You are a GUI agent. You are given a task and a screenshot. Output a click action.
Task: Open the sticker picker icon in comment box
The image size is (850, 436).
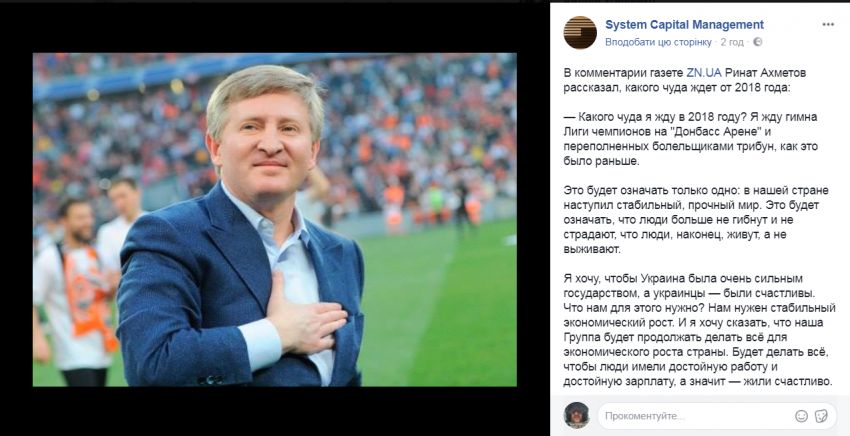(x=821, y=416)
